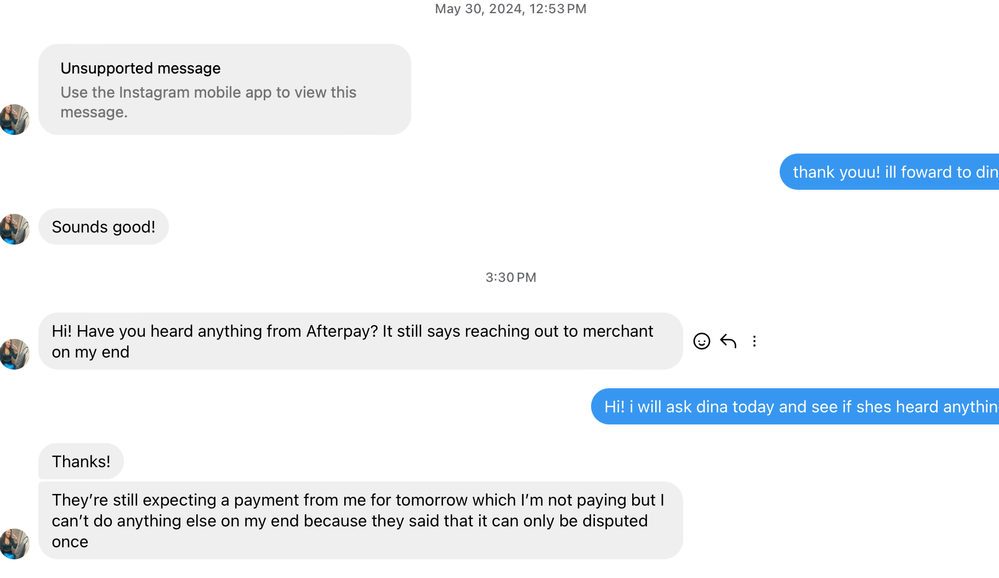
Task: Select the "i will ask dina today" bubble
Action: [796, 407]
